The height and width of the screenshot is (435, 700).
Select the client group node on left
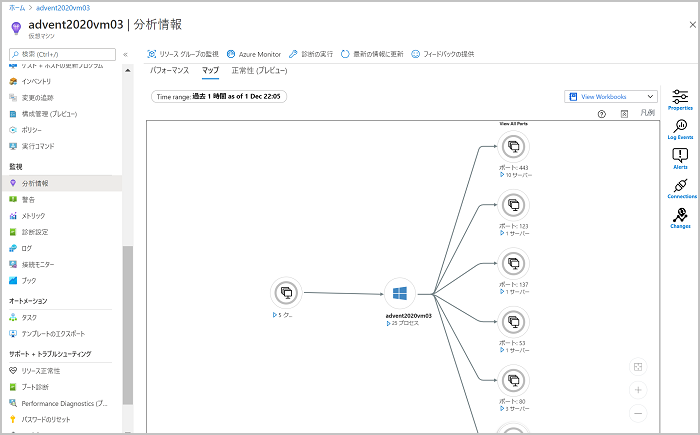(286, 293)
